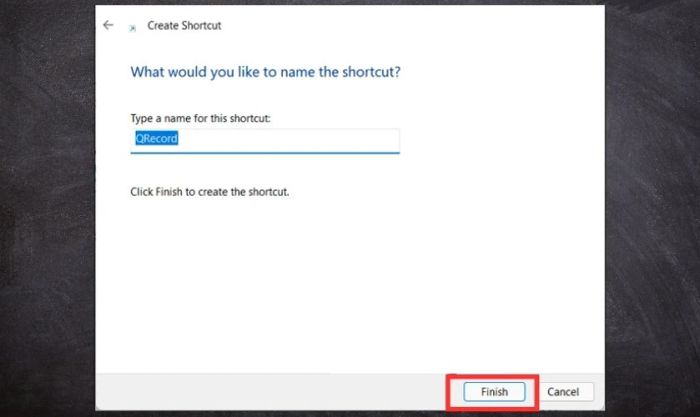Click the red outline around the Finish button
Screen dimensions: 700x417
[492, 376]
